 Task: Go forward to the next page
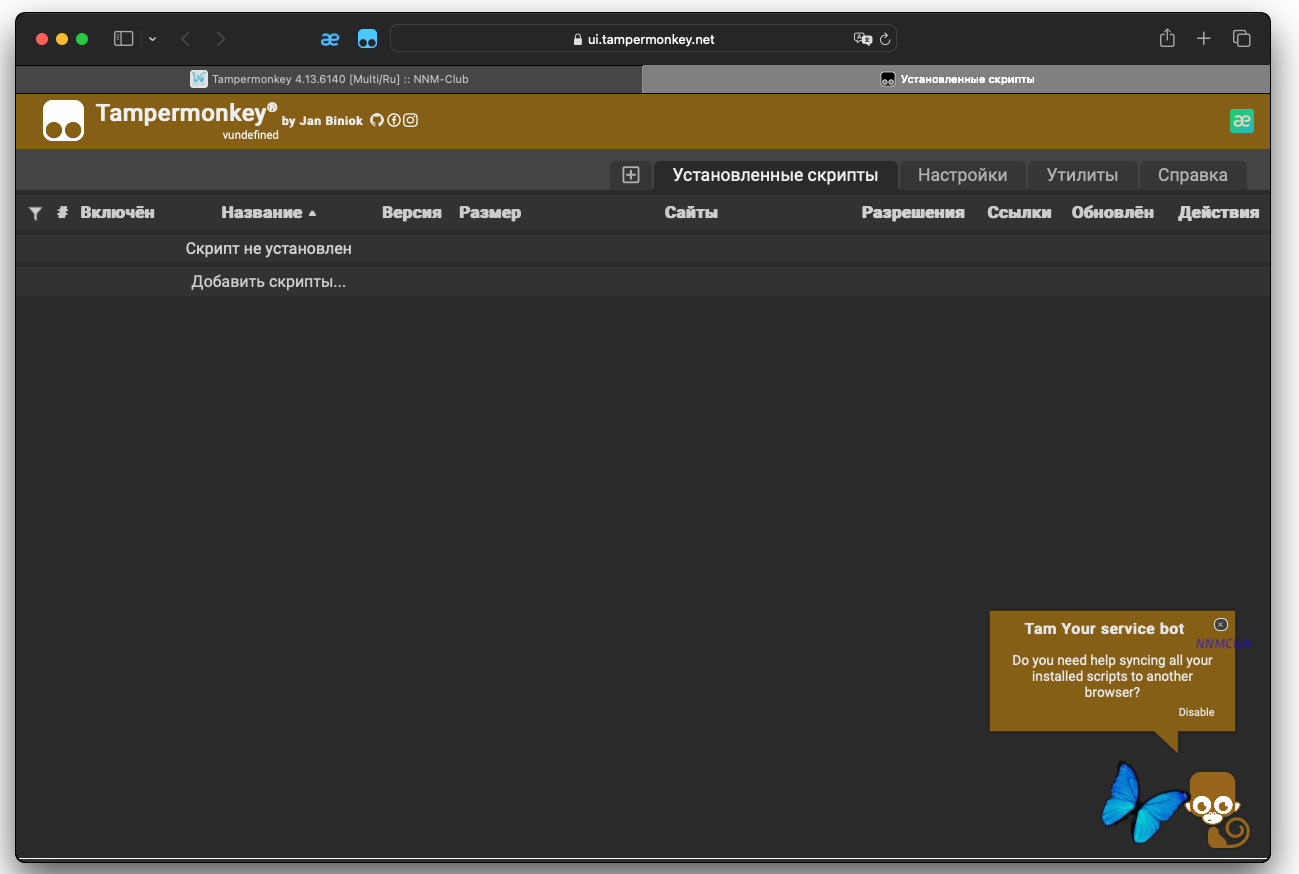click(x=221, y=39)
